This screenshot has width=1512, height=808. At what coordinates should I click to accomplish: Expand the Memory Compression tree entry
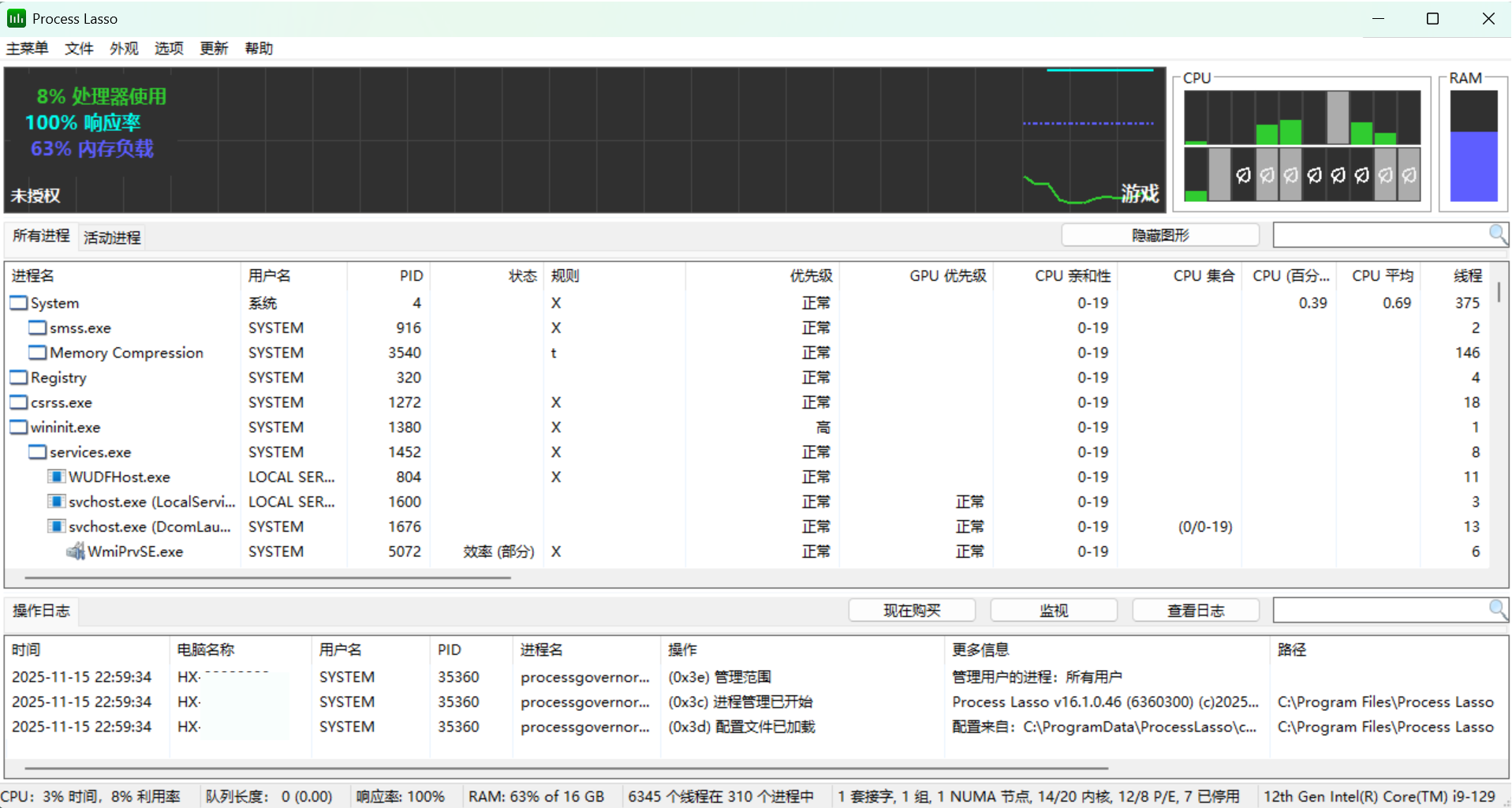tap(37, 352)
